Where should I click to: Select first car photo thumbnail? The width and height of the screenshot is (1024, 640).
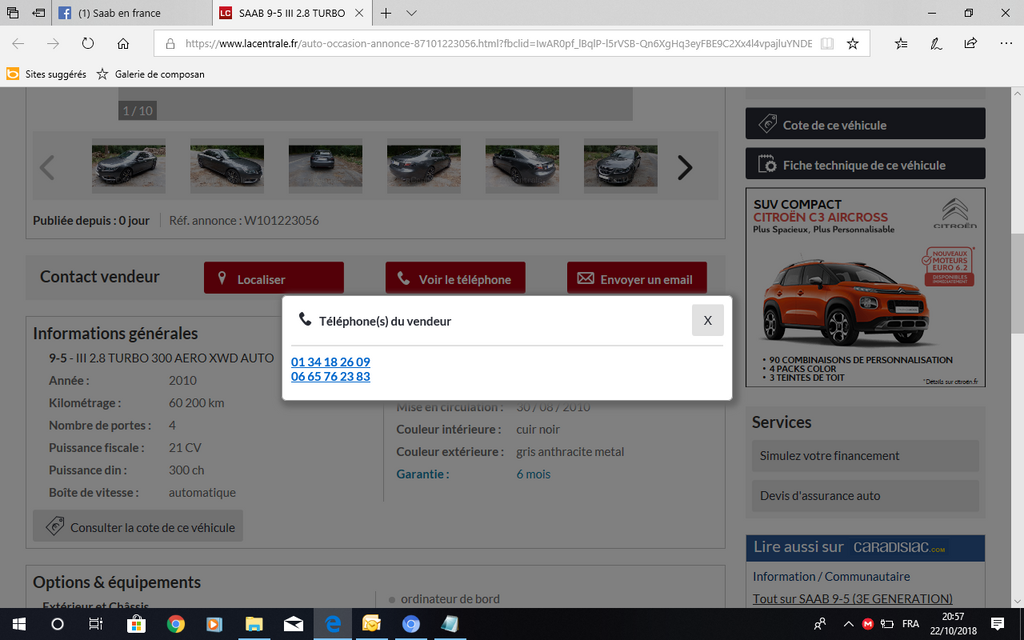point(129,166)
